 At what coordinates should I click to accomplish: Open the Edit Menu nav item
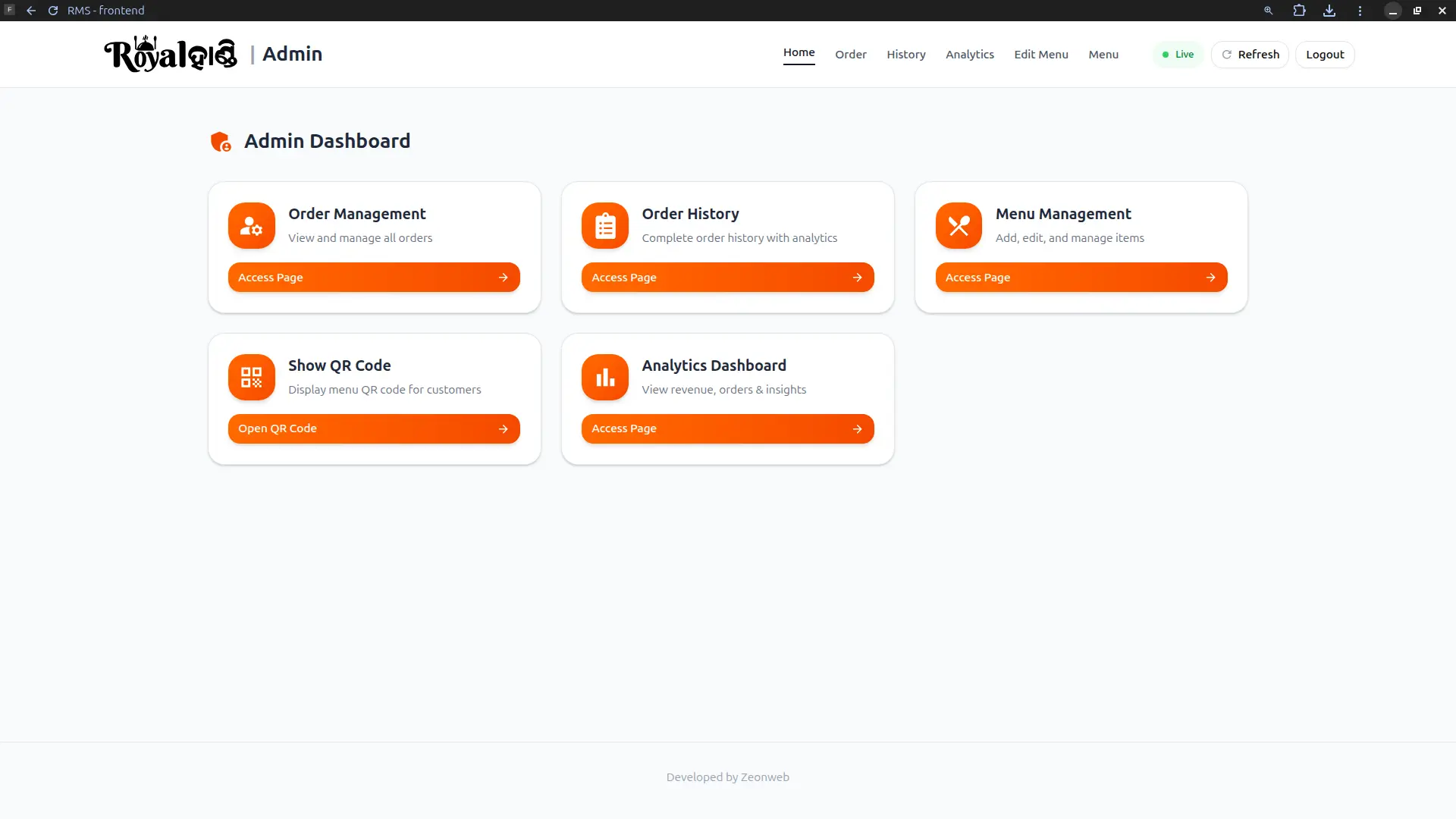[1041, 55]
